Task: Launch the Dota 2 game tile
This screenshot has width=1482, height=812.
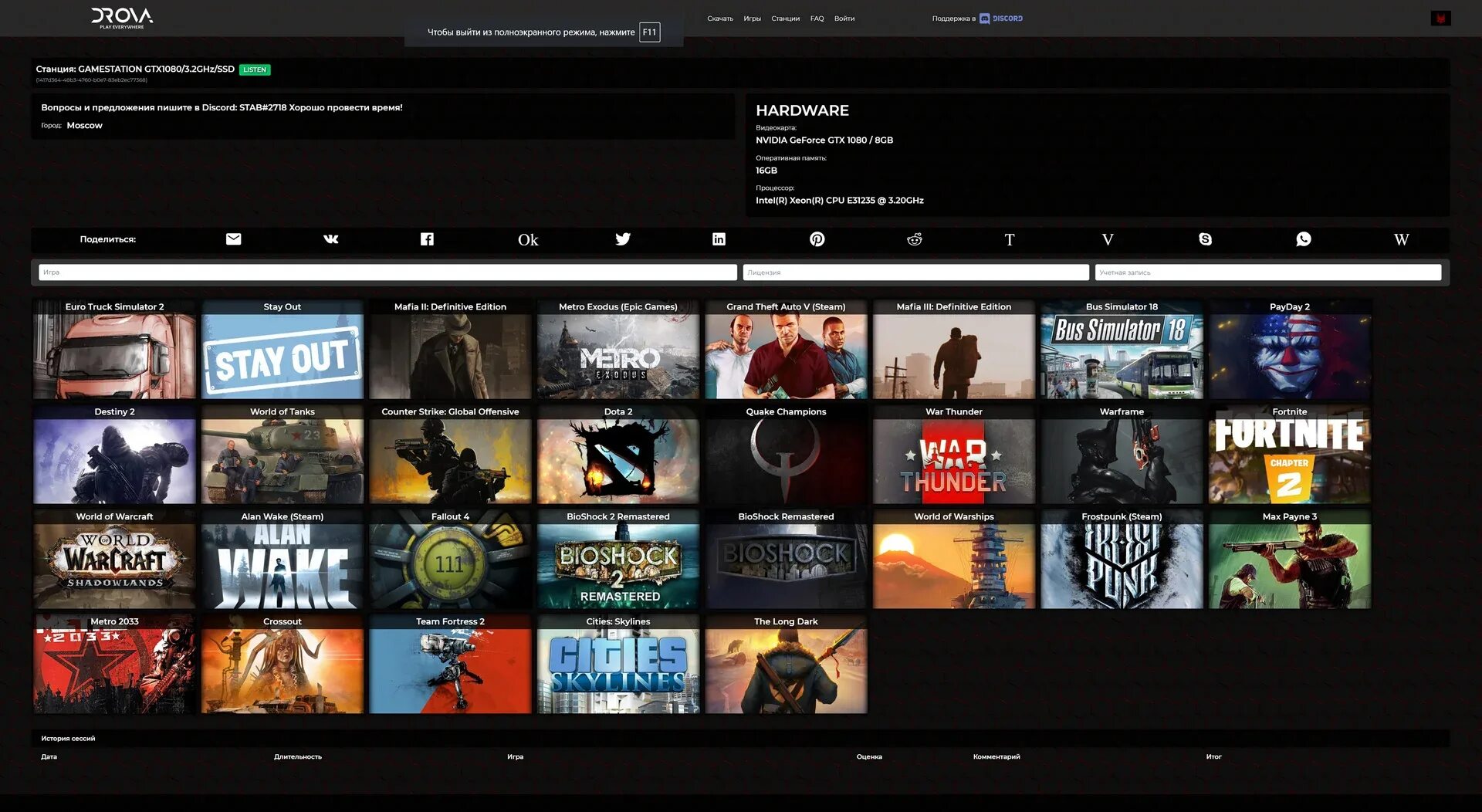Action: coord(618,454)
